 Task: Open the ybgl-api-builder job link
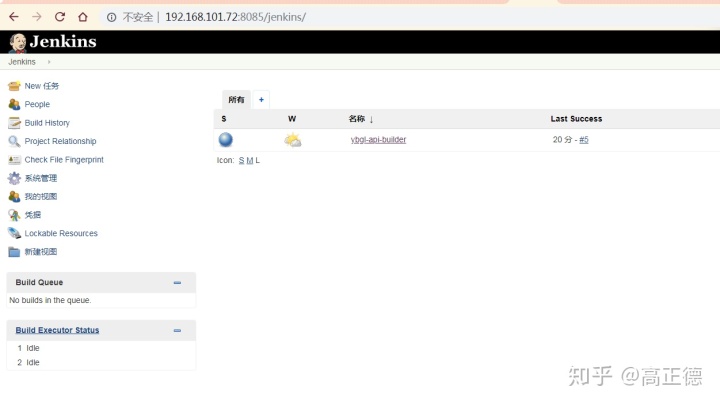coord(378,140)
